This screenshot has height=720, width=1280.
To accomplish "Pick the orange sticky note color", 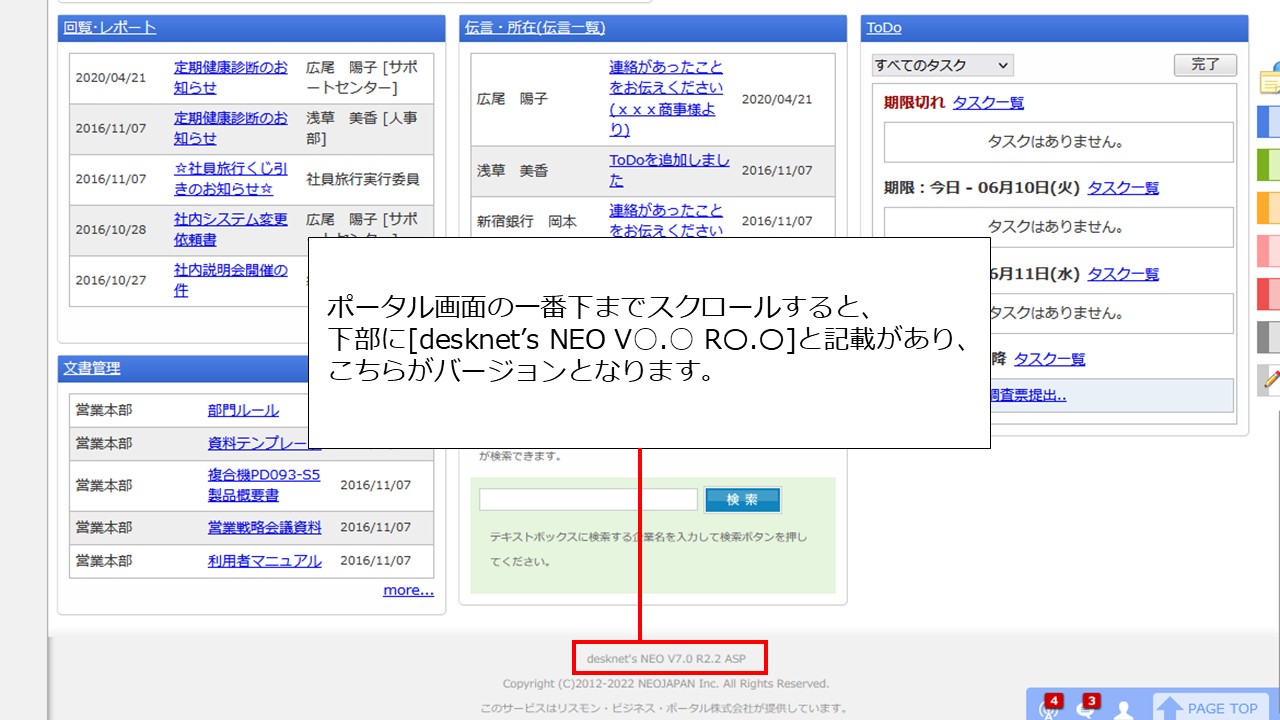I will click(x=1268, y=207).
